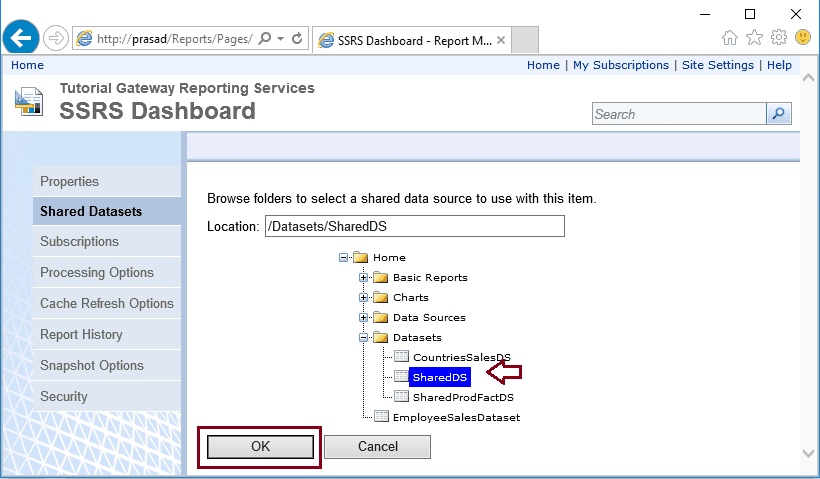Viewport: 820px width, 479px height.
Task: Select the Data Sources folder label
Action: click(x=429, y=317)
